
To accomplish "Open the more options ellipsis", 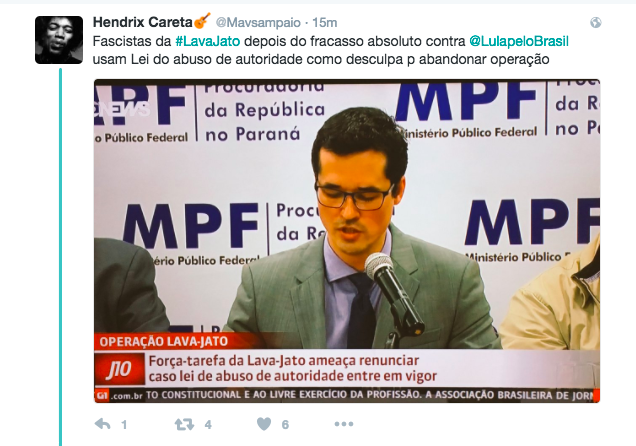I will (344, 424).
